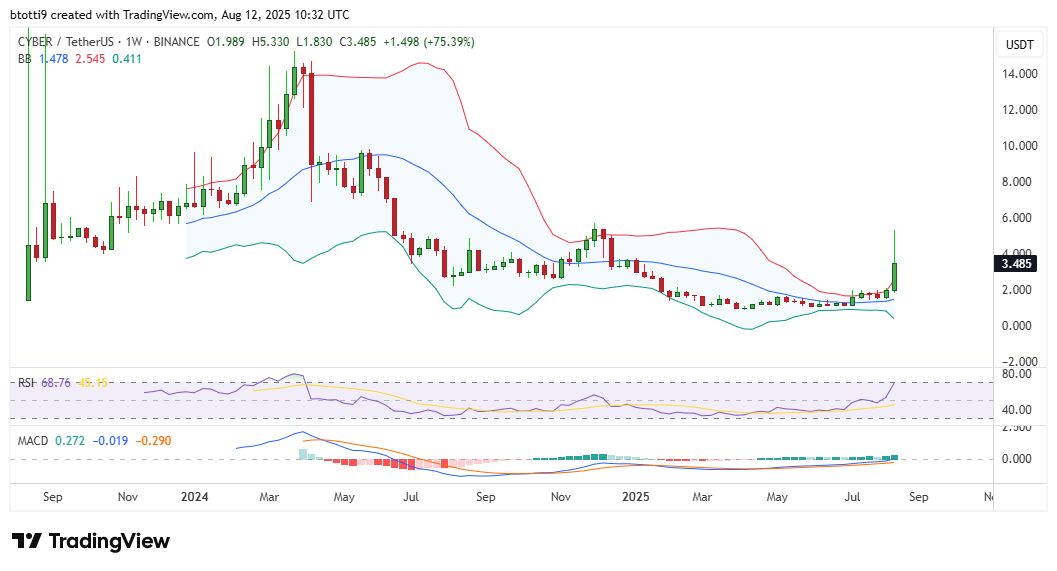The width and height of the screenshot is (1057, 571).
Task: Select the RSI indicator legend label
Action: click(x=25, y=383)
